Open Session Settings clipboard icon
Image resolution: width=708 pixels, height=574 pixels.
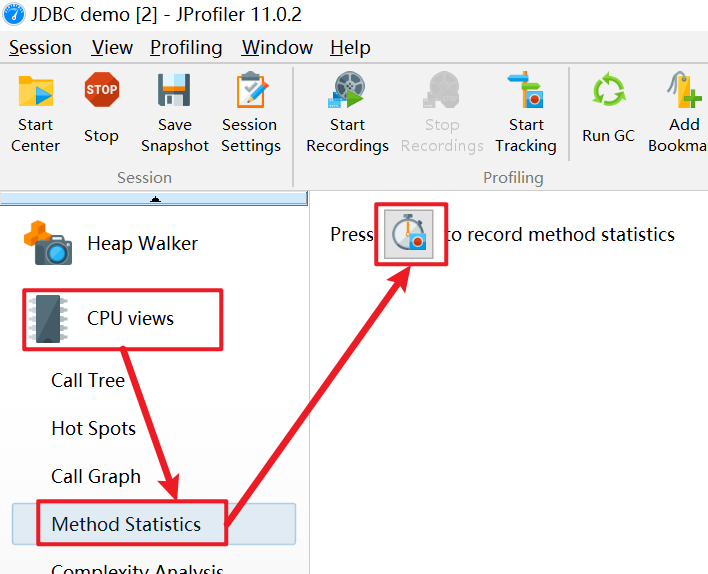click(x=251, y=89)
